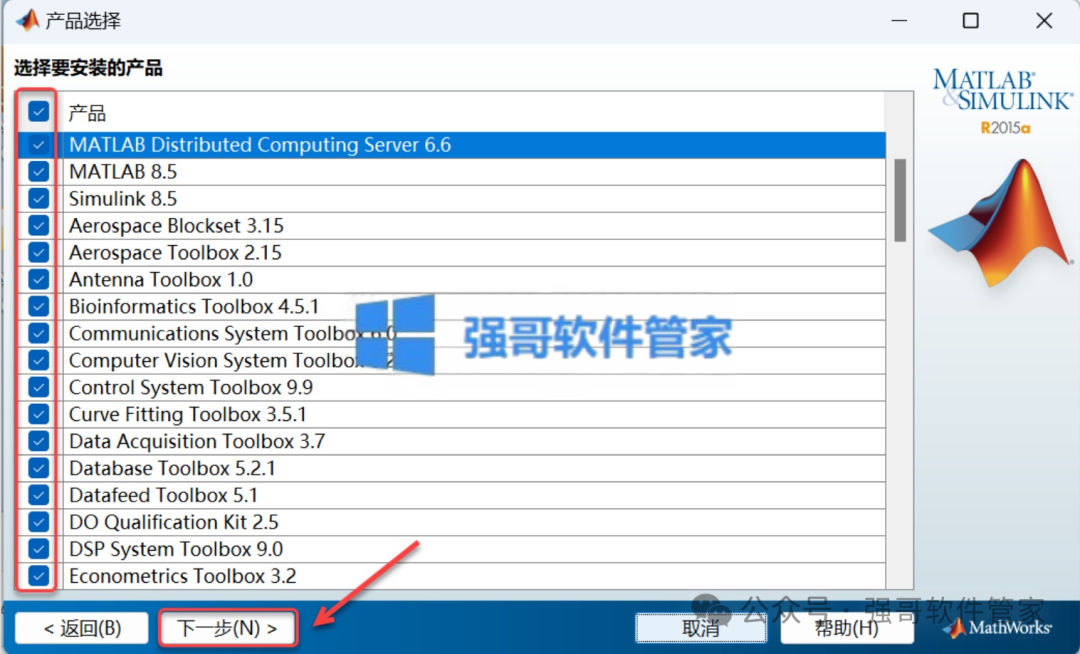
Task: Uncheck MATLAB Distributed Computing Server 6.6 checkbox
Action: [x=39, y=145]
